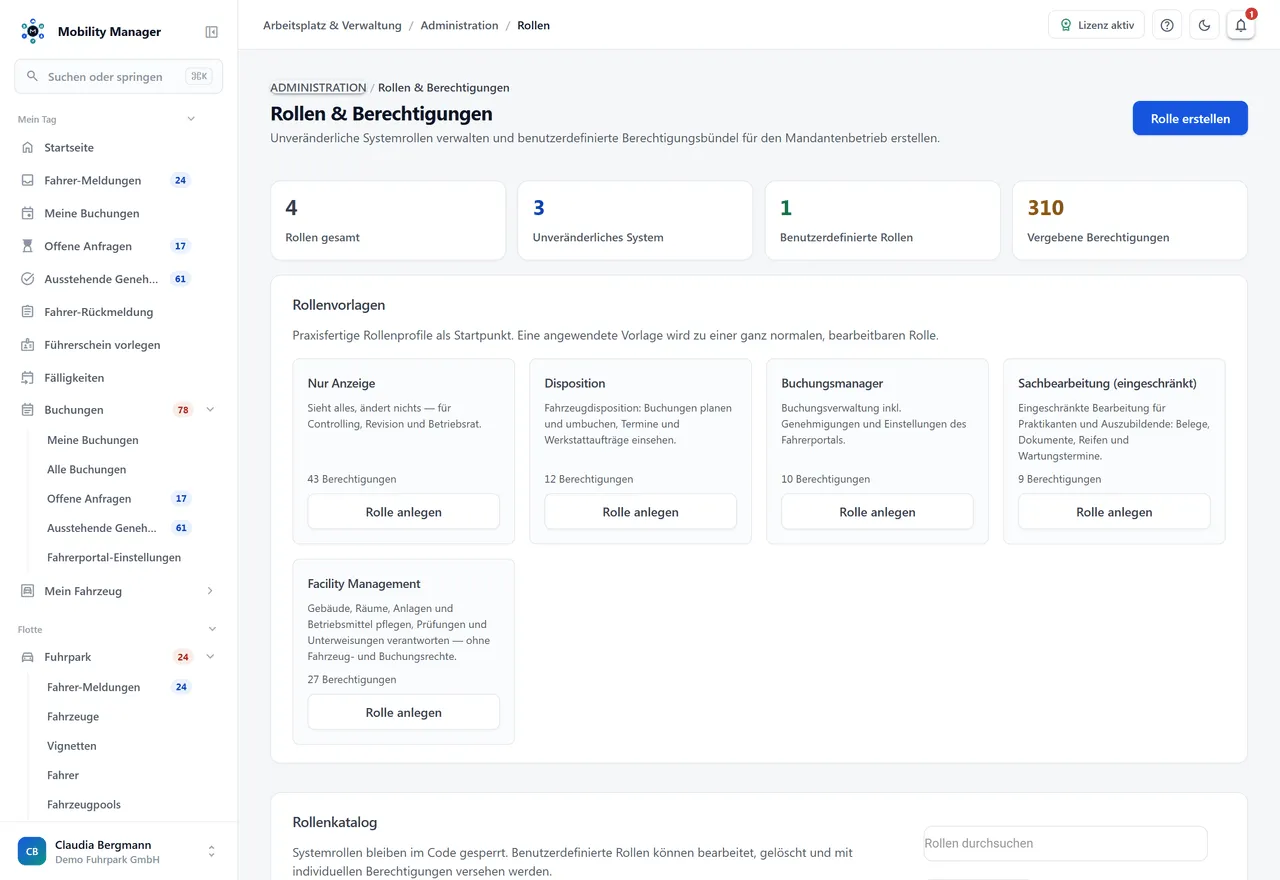Click the Fuhrpark car icon
Screen dimensions: 1280x880
click(28, 657)
